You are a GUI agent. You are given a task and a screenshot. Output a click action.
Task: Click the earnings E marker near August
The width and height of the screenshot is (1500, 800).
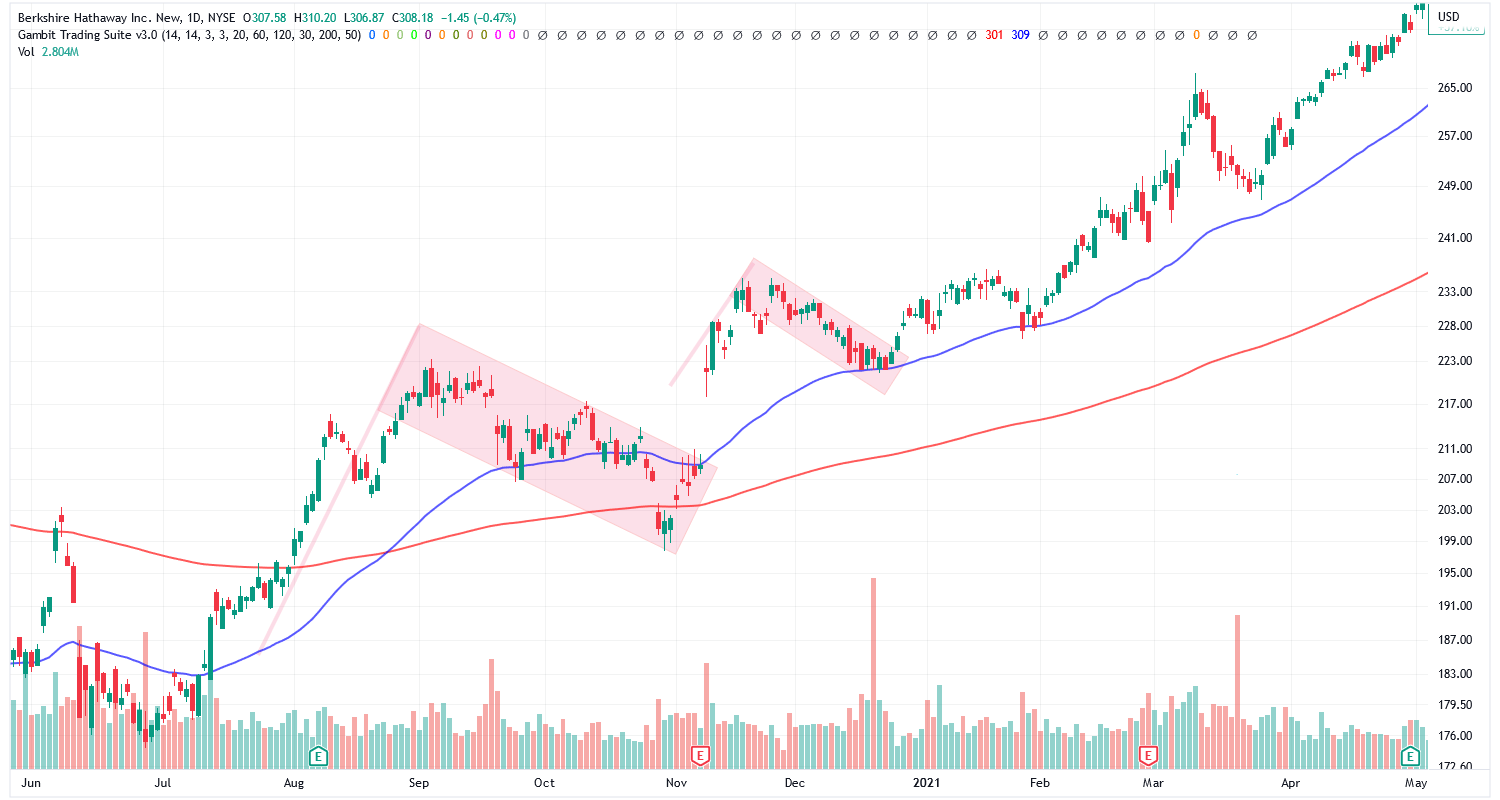pos(318,755)
